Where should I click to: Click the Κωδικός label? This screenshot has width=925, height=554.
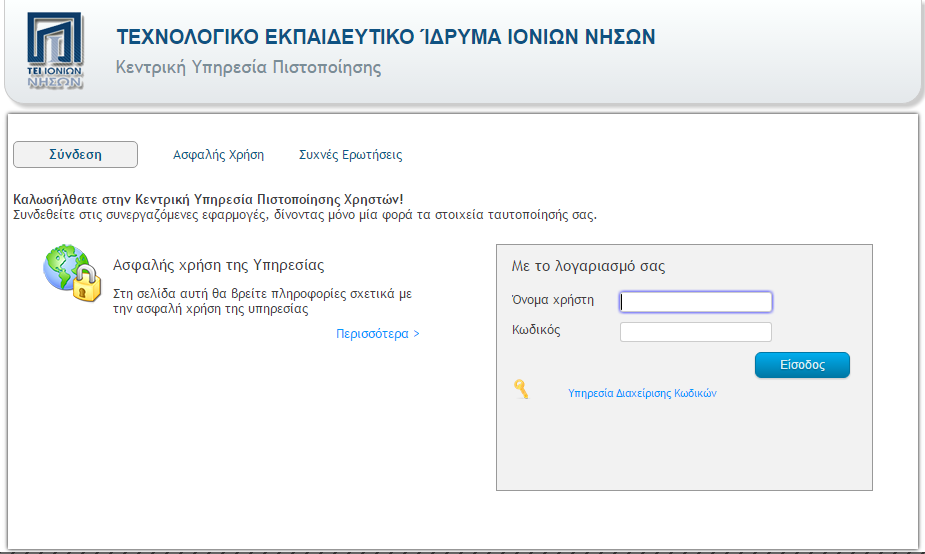[x=536, y=330]
